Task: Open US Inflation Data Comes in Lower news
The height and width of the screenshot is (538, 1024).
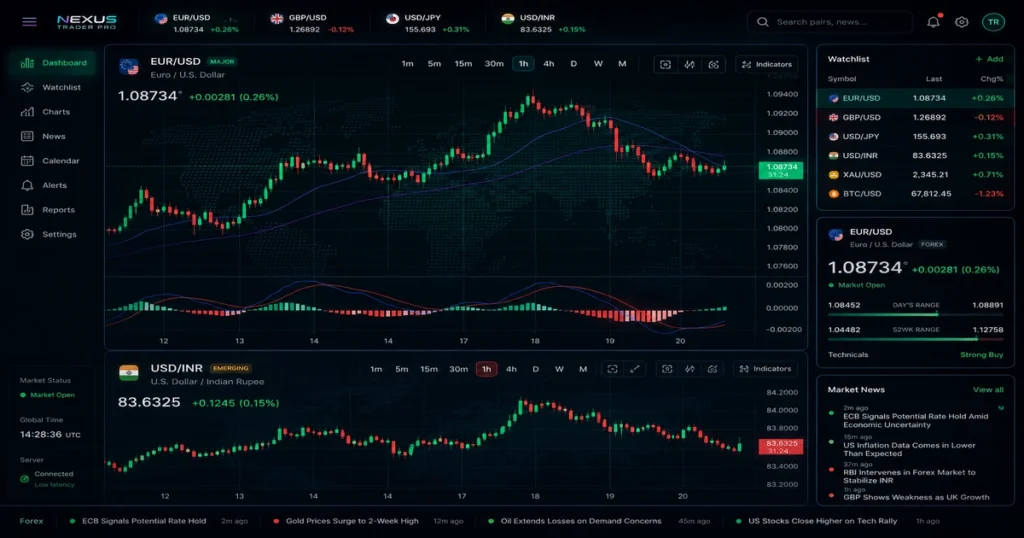Action: coord(909,449)
